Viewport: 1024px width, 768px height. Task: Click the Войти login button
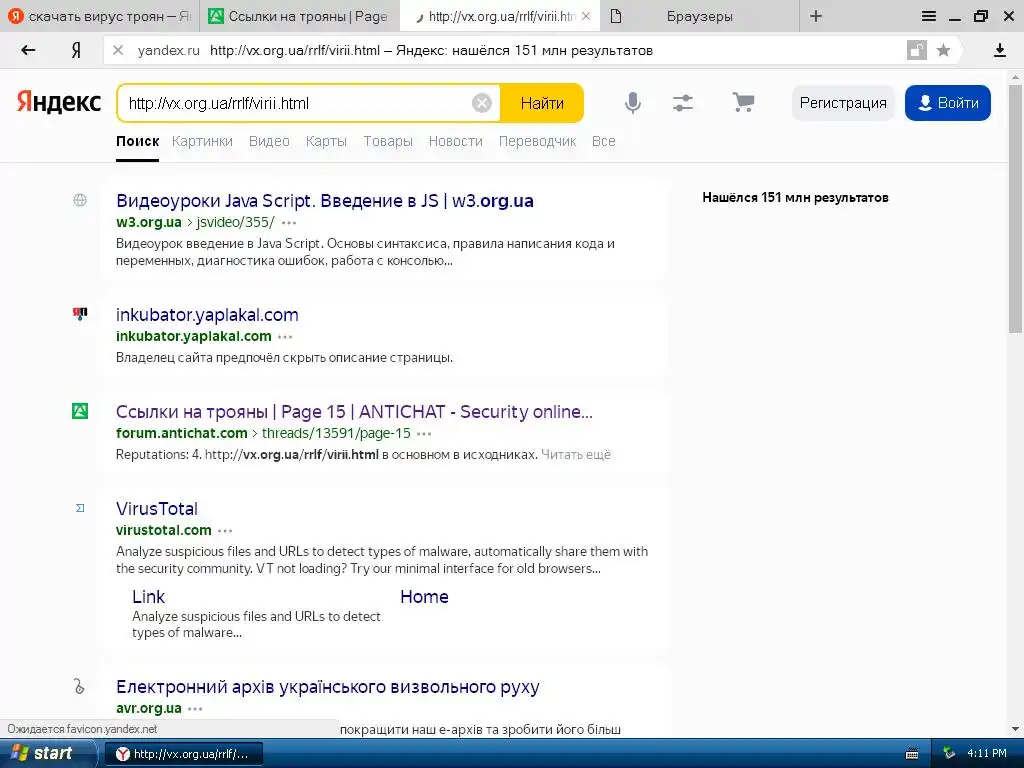pyautogui.click(x=948, y=103)
